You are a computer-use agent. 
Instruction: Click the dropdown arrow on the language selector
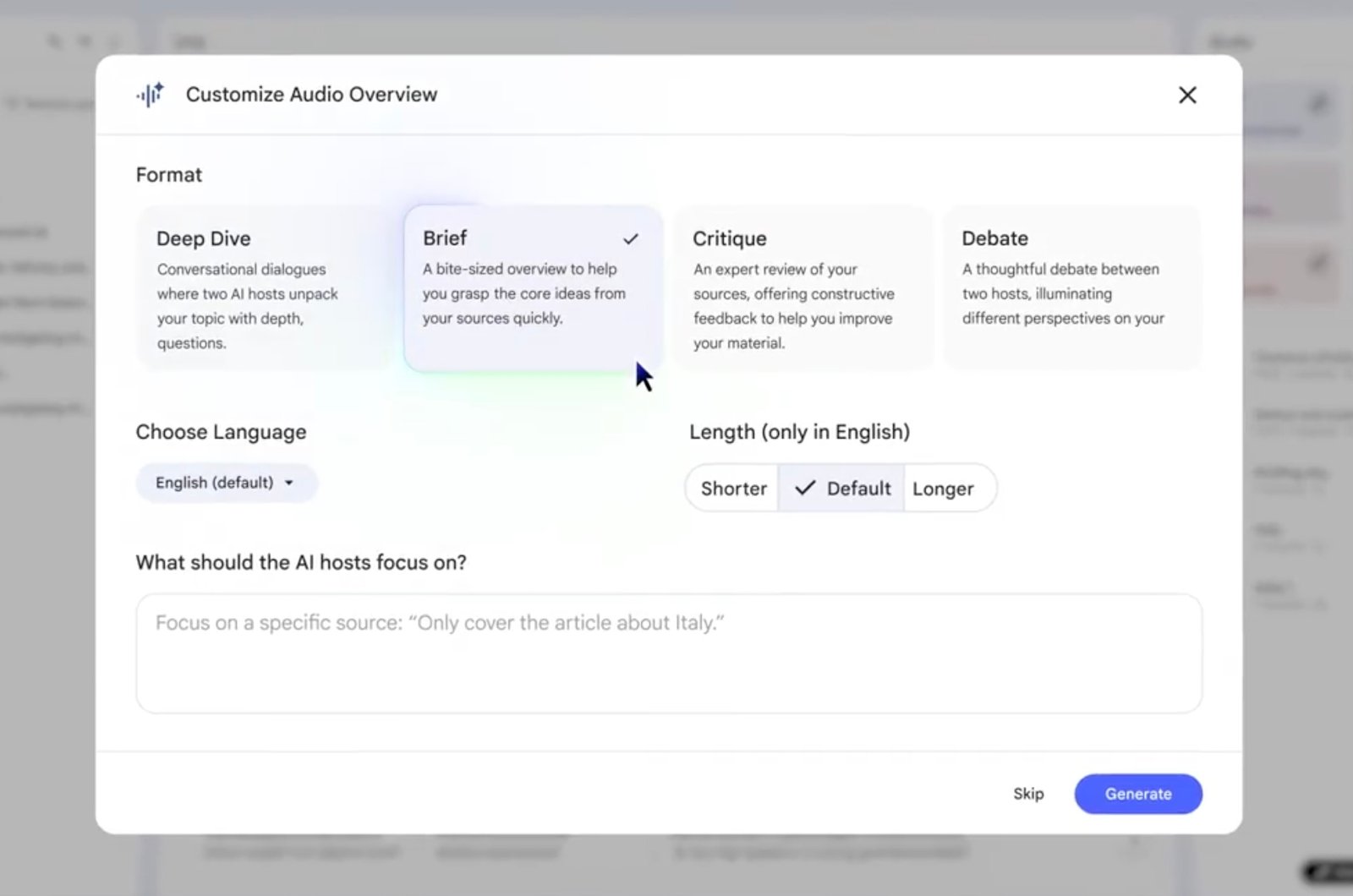coord(289,483)
